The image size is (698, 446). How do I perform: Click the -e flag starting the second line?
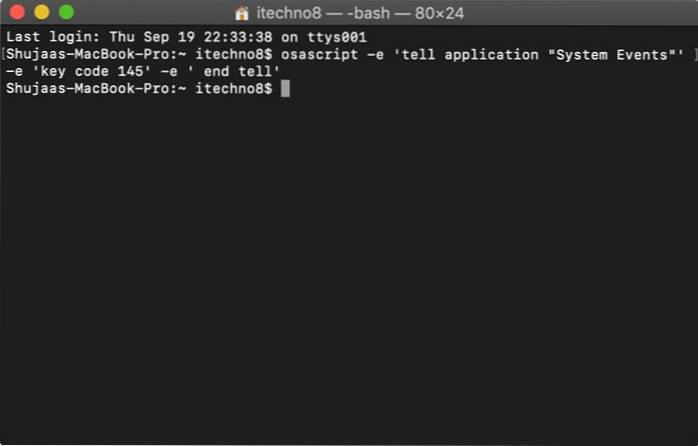point(14,71)
